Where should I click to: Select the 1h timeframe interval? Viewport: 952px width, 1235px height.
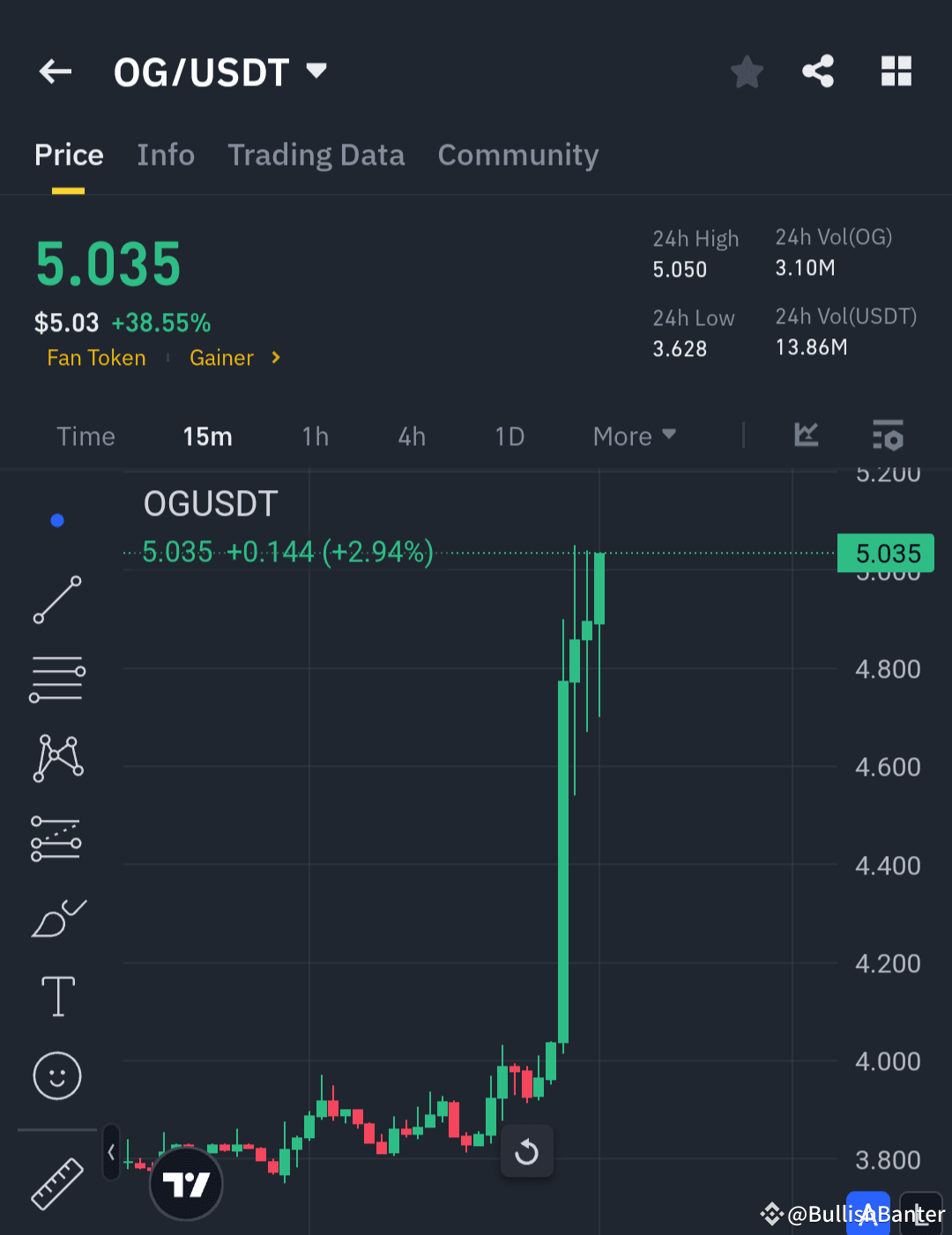pos(315,435)
